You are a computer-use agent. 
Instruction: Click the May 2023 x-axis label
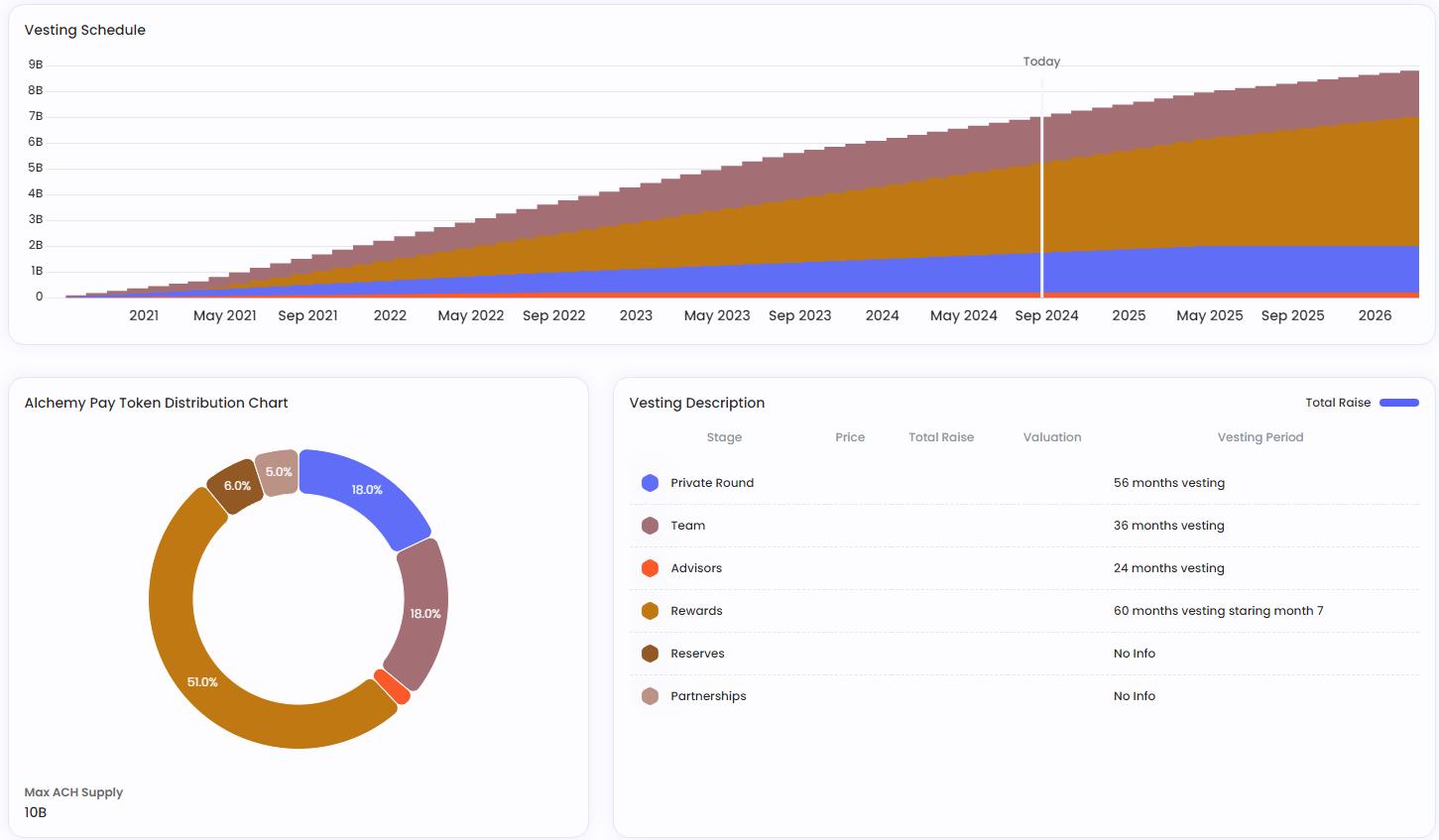point(717,315)
